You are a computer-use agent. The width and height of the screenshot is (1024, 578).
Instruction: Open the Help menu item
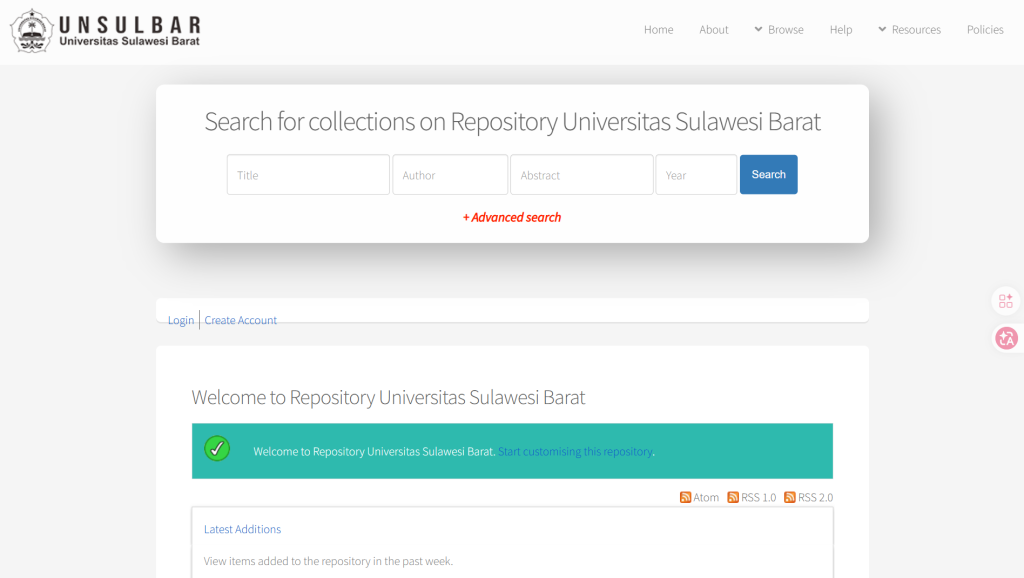(841, 29)
